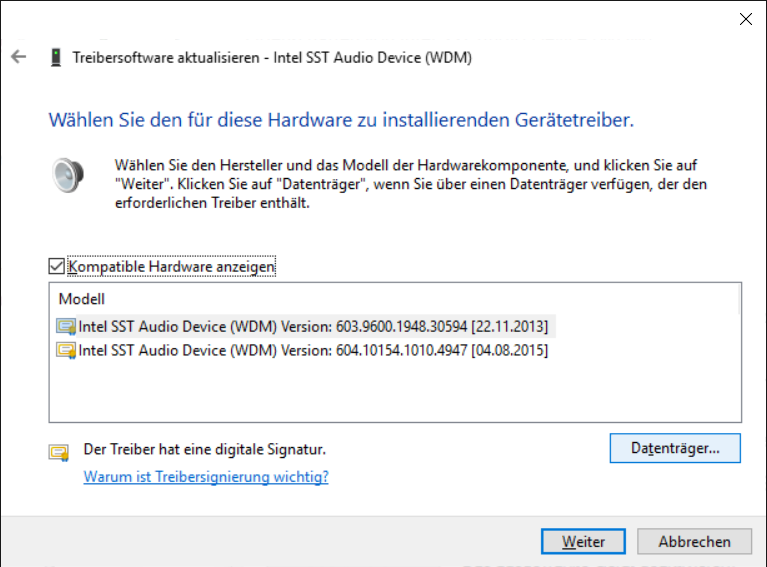Click the window title Treibersoftware aktualisieren text

166,58
